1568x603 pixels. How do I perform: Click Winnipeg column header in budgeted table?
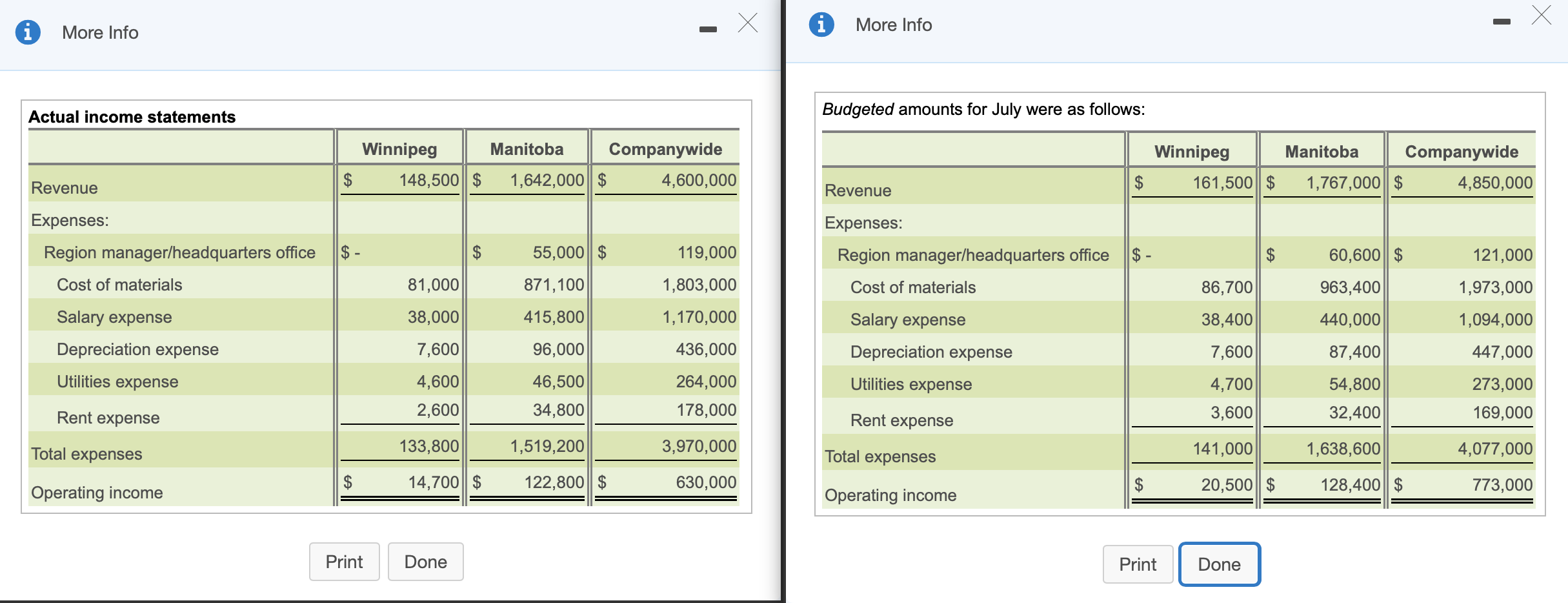click(1192, 152)
